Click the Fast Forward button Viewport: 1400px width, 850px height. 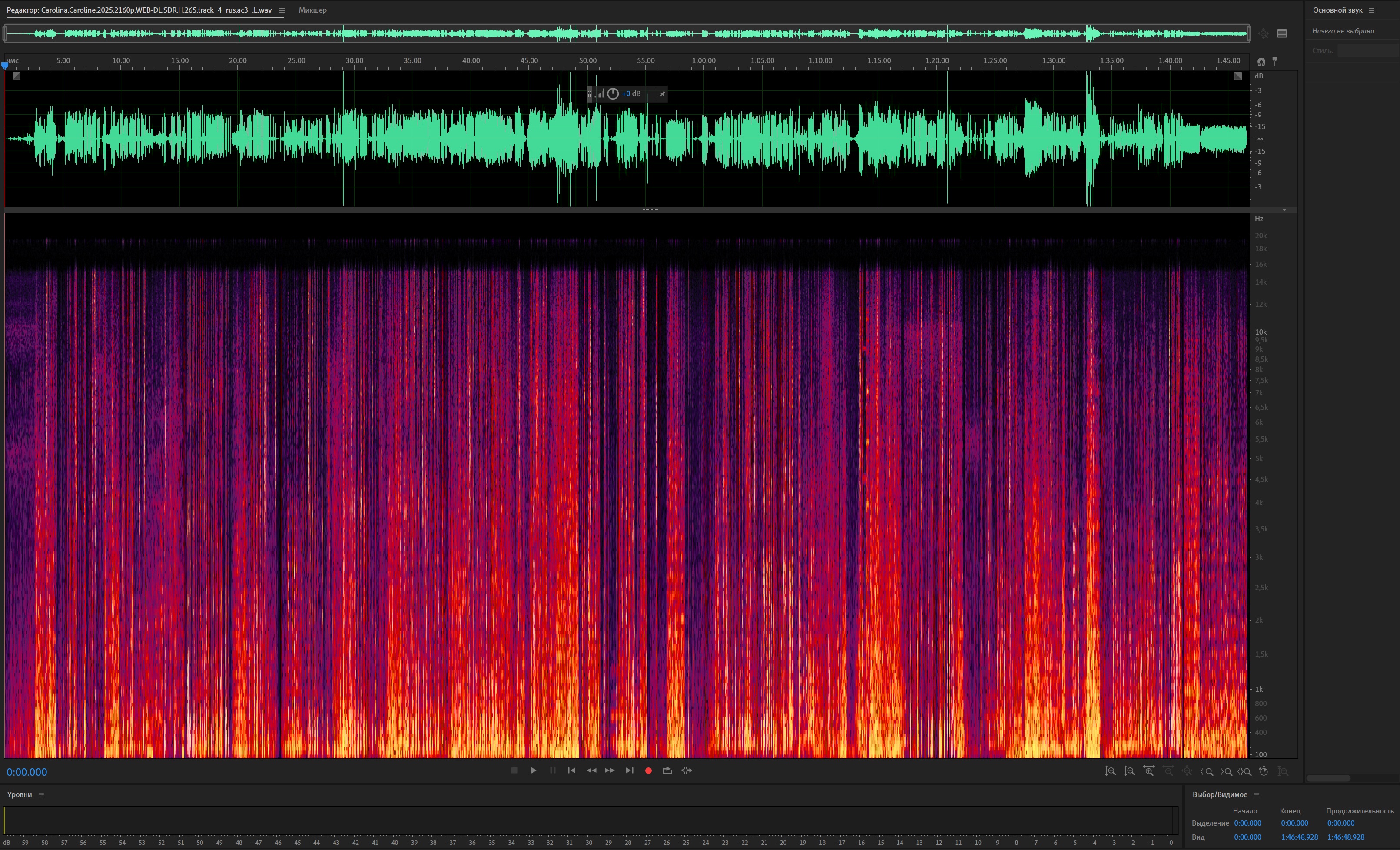610,770
